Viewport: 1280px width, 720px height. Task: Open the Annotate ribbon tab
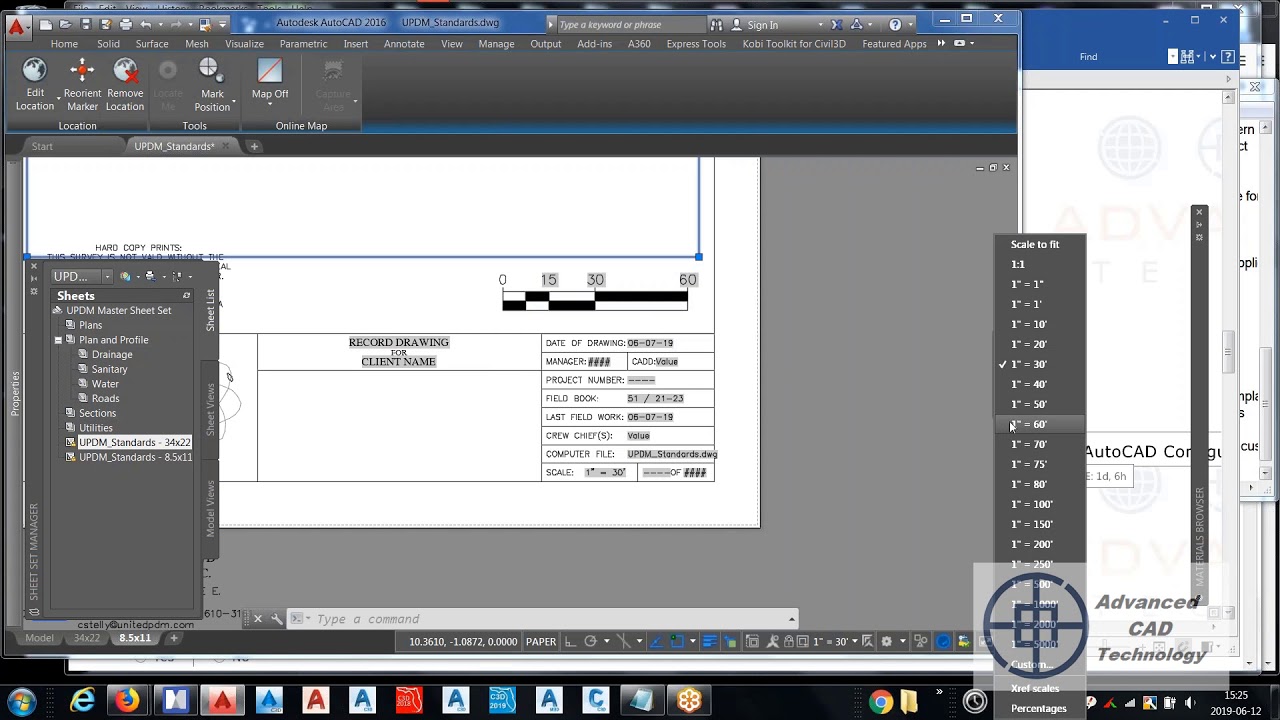(404, 44)
